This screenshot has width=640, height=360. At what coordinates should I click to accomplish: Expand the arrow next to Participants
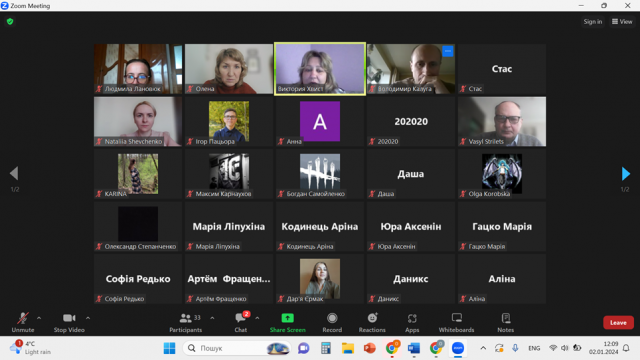(212, 318)
